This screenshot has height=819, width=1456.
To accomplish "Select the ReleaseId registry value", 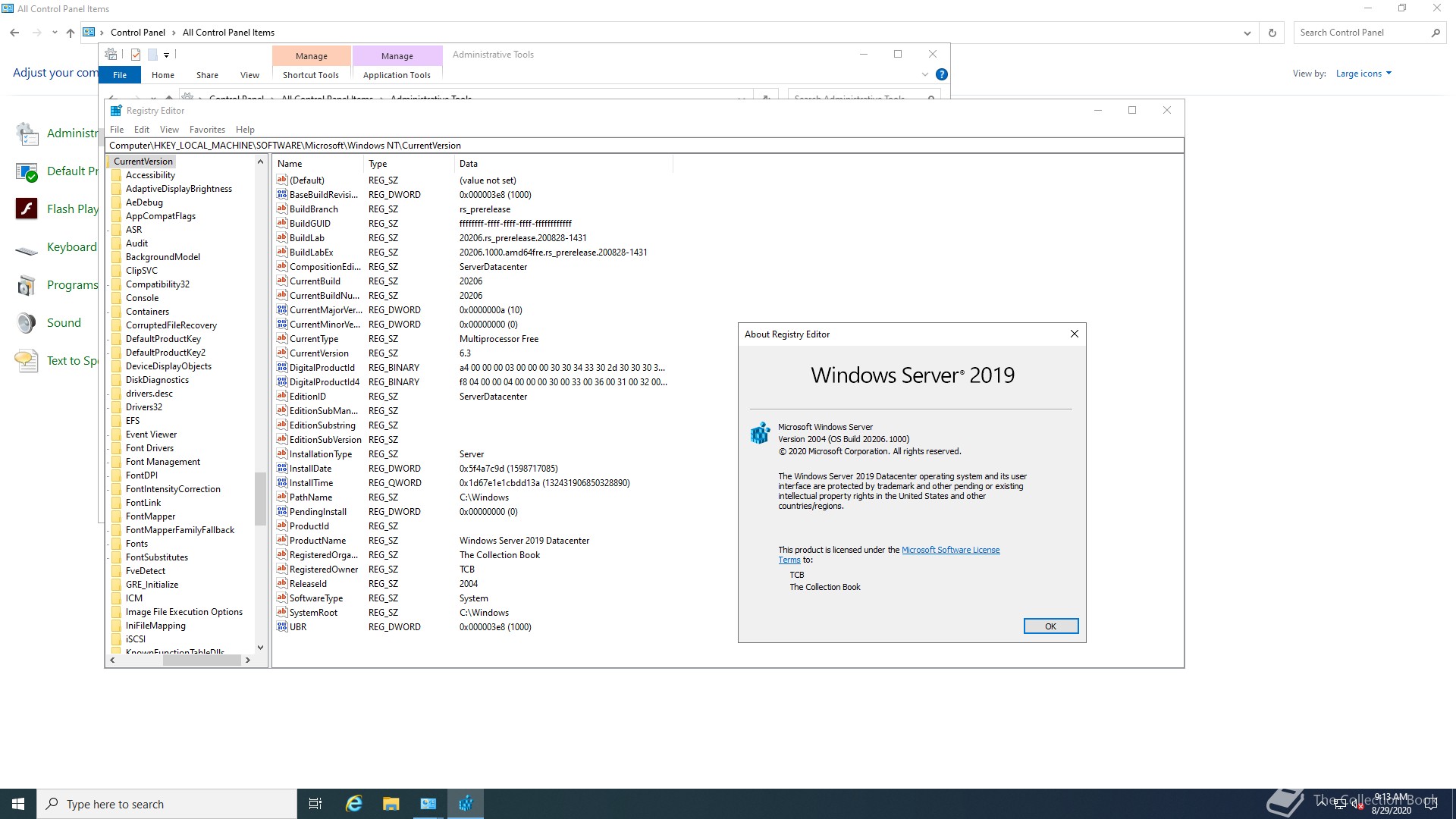I will pos(308,584).
